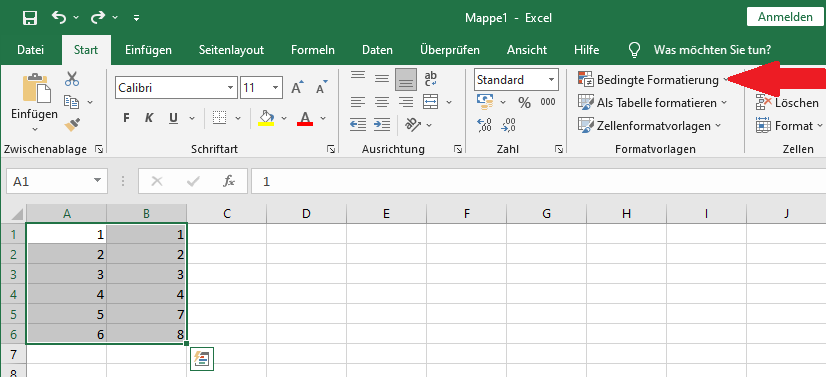The width and height of the screenshot is (826, 377).
Task: Center cell text horizontally
Action: pyautogui.click(x=382, y=102)
